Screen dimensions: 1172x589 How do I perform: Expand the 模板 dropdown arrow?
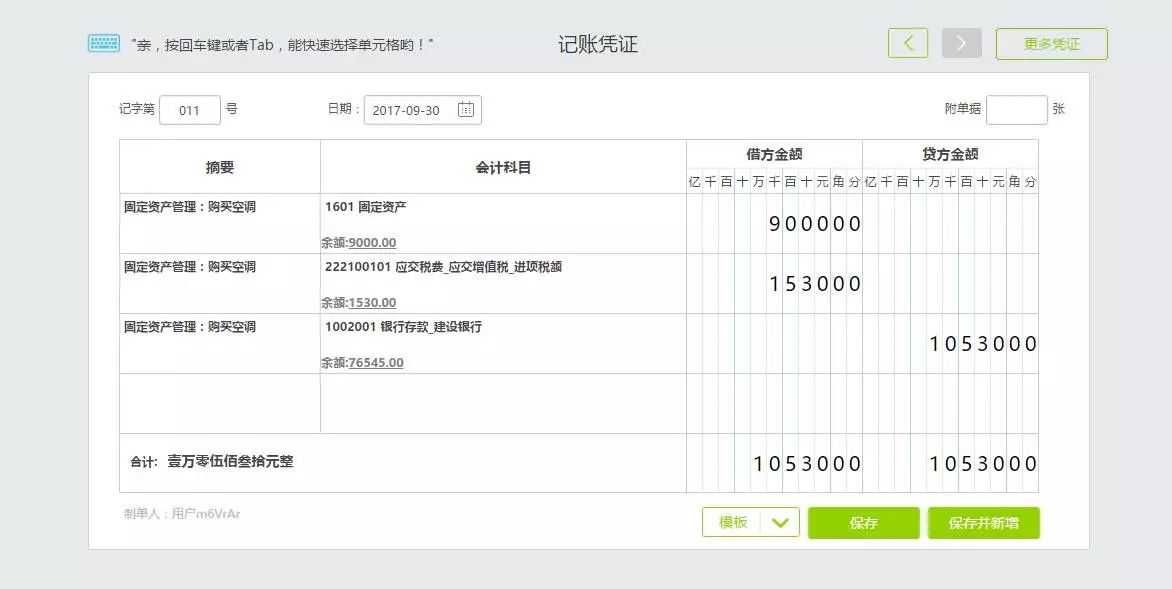point(780,522)
